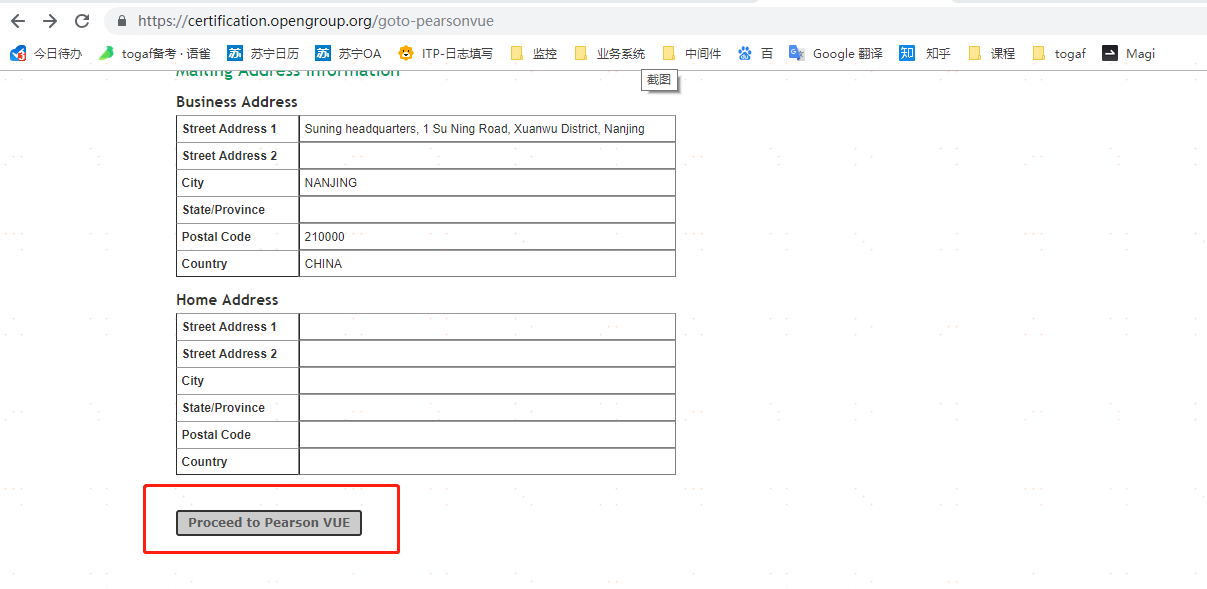
Task: Click the NANJING city value cell
Action: 487,183
